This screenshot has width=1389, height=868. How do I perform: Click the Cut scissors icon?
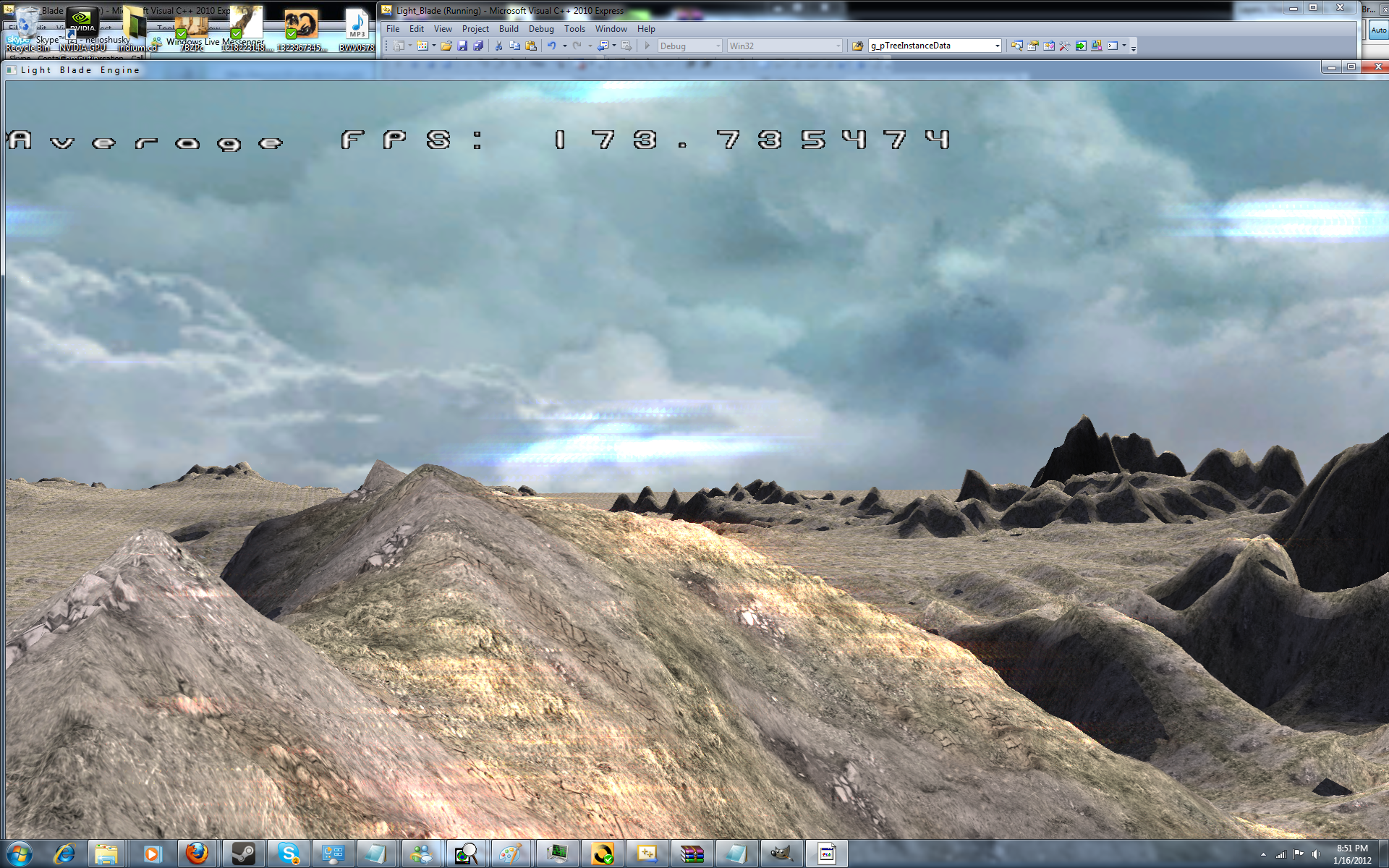pyautogui.click(x=498, y=46)
